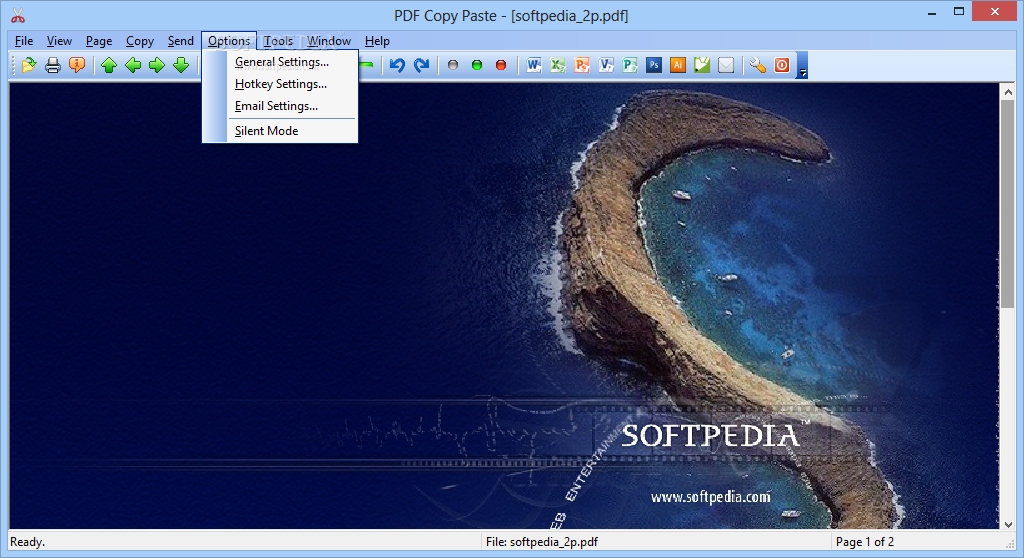Viewport: 1024px width, 558px height.
Task: Click the green right arrow icon
Action: click(157, 65)
